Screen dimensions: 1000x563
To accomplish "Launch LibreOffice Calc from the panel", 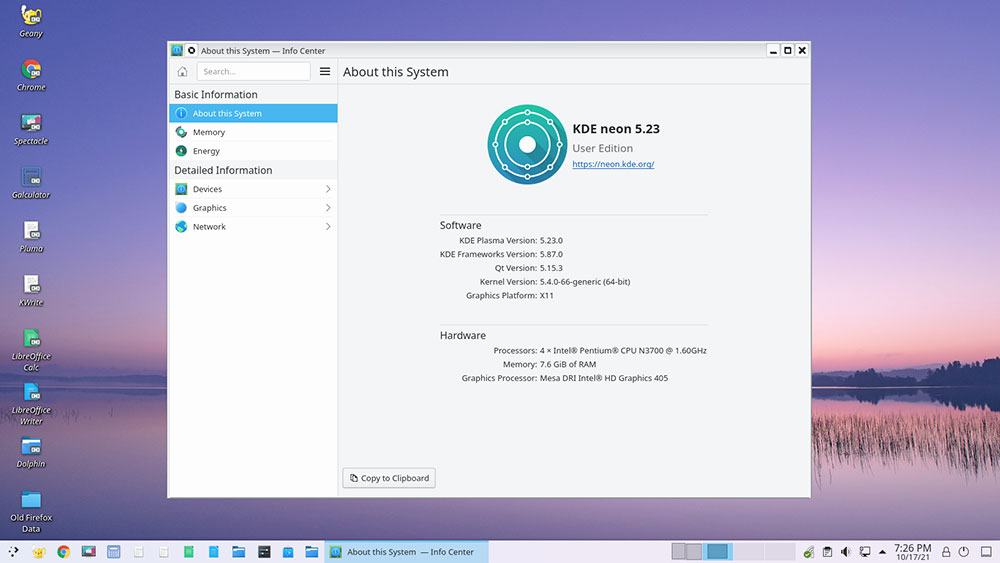I will click(189, 552).
